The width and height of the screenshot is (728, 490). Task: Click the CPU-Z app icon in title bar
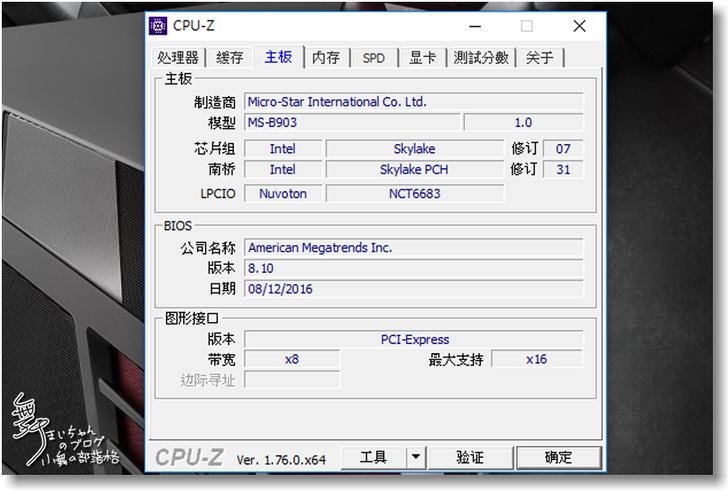coord(158,26)
